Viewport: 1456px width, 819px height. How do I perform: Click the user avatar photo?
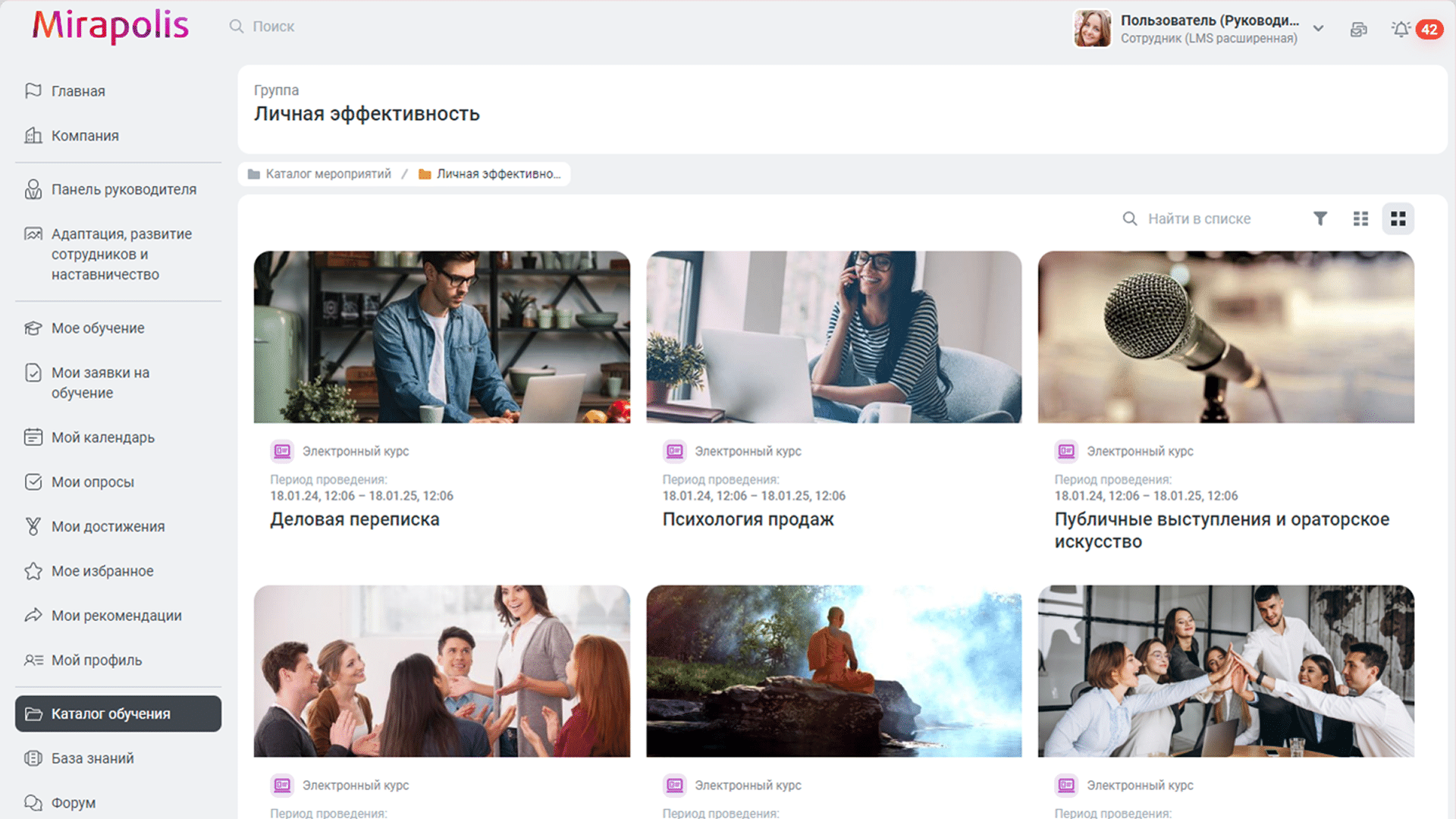(1092, 29)
